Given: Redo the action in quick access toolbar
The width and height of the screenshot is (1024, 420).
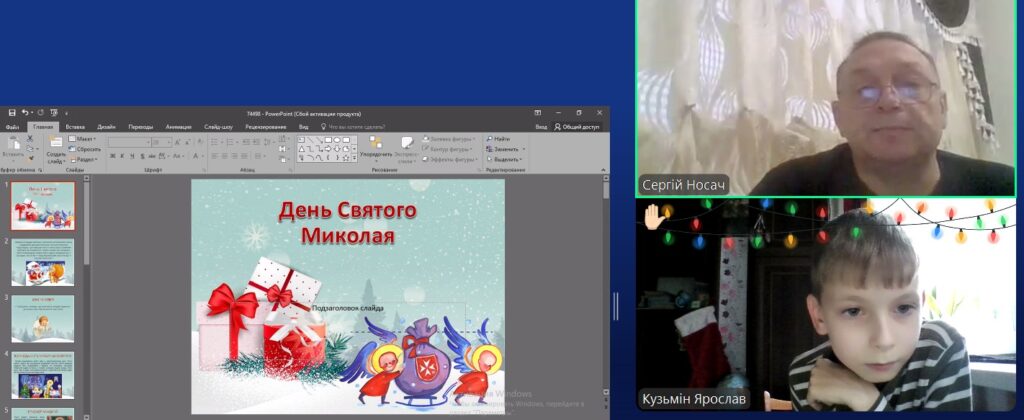Looking at the screenshot, I should tap(40, 113).
